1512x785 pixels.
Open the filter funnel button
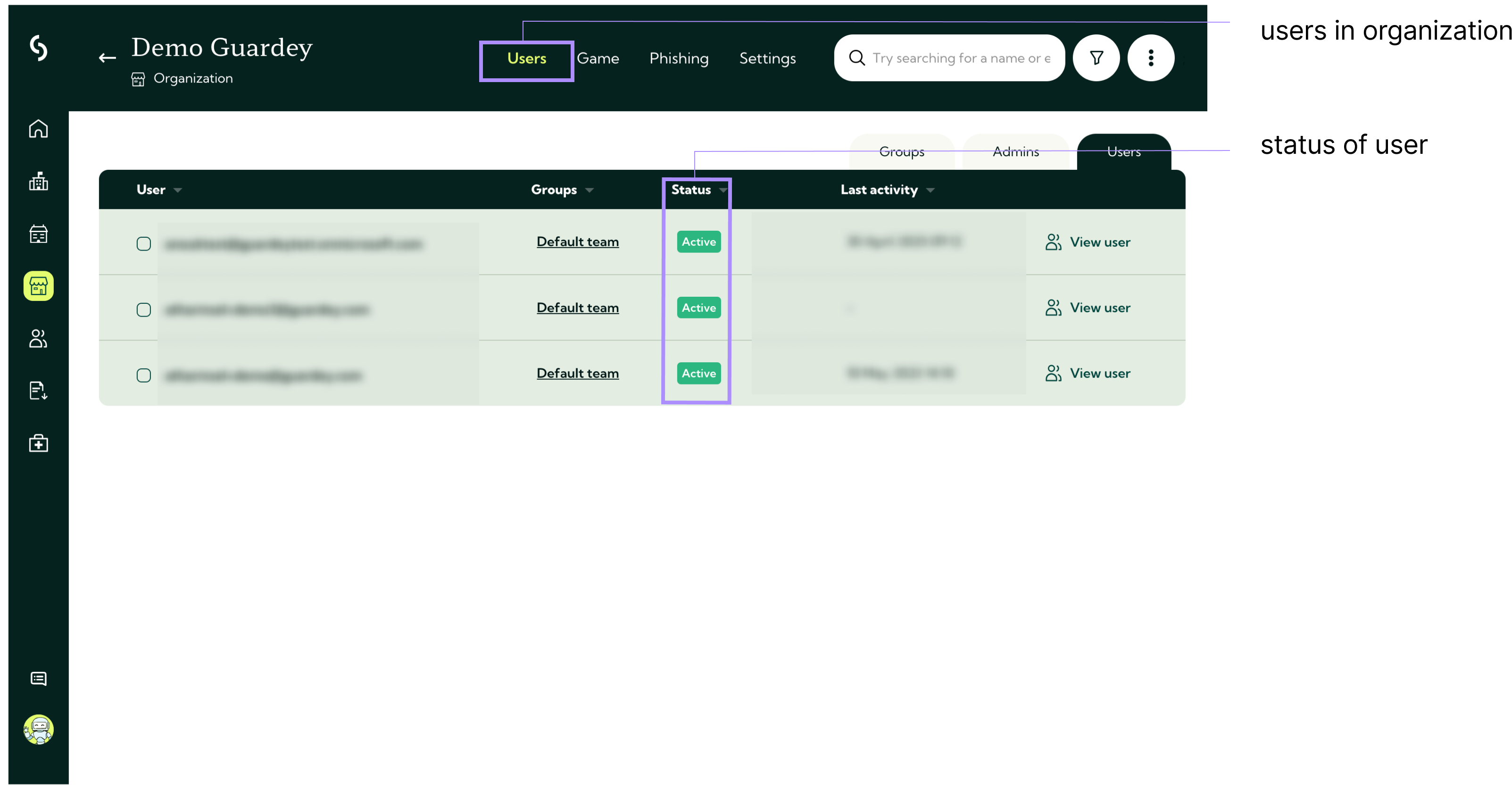1096,58
